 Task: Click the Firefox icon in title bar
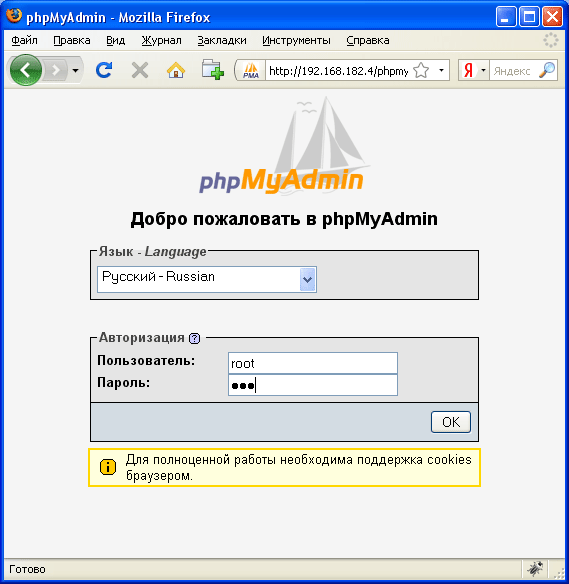tap(14, 16)
